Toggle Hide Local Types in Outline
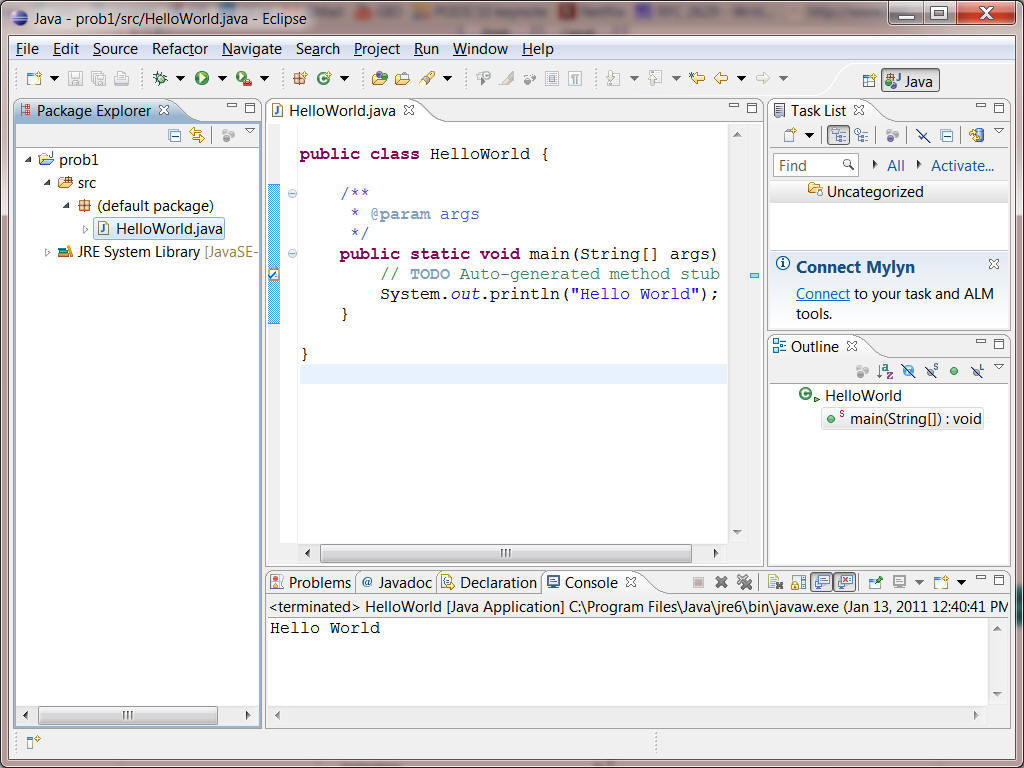 [x=978, y=371]
